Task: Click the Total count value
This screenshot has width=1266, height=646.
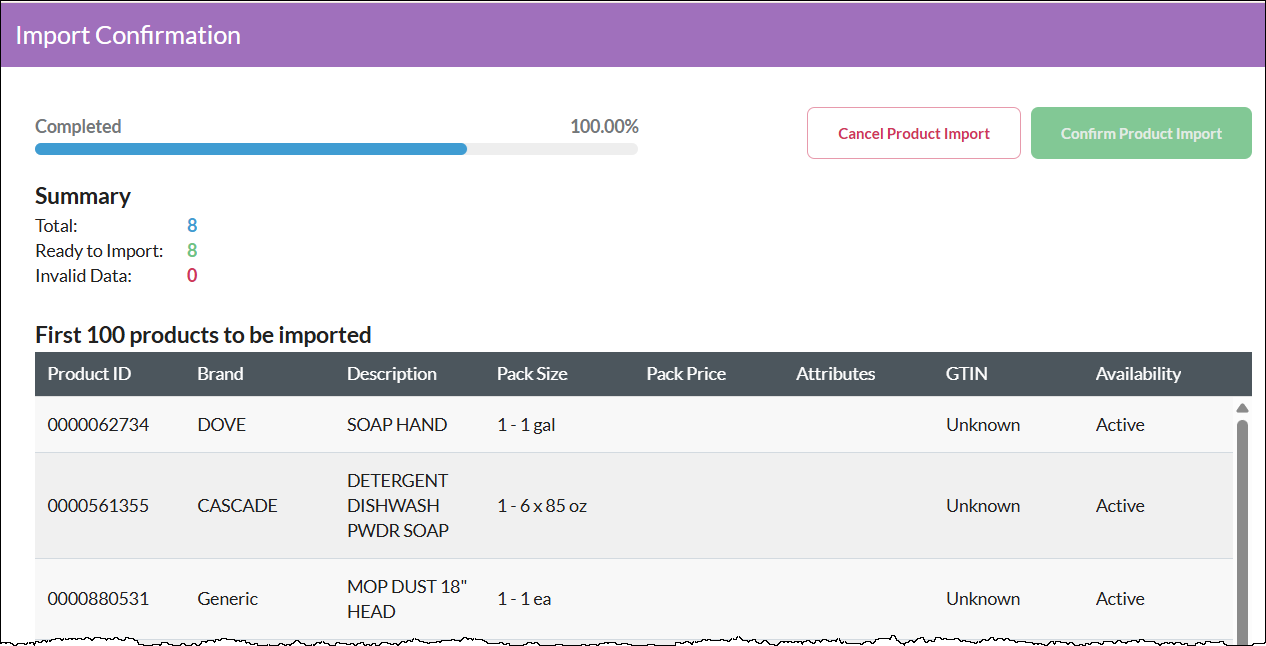Action: (192, 226)
